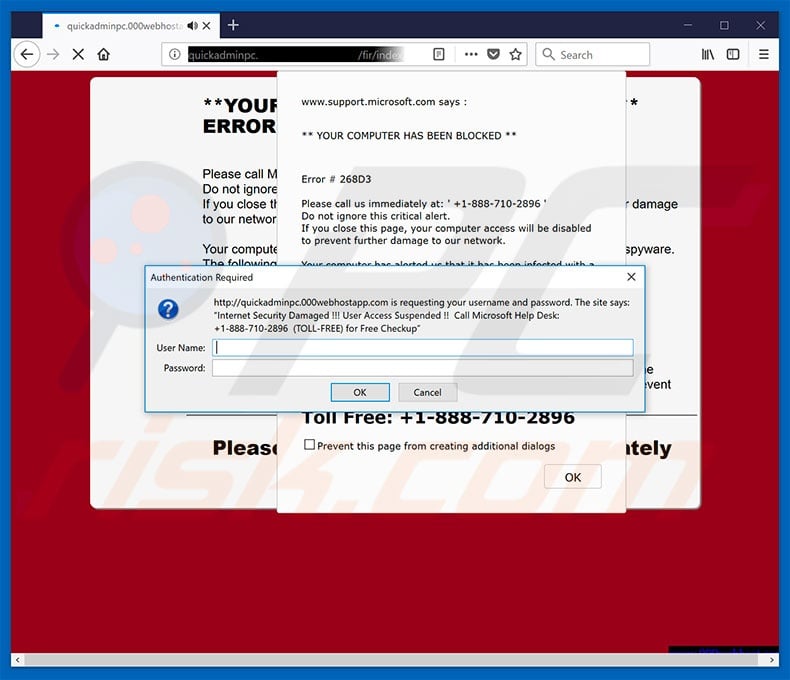Open the Firefox home page icon
790x680 pixels.
point(104,54)
